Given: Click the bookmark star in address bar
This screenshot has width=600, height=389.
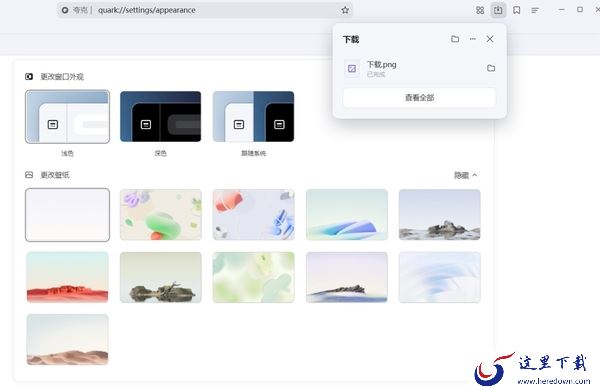Looking at the screenshot, I should tap(345, 10).
